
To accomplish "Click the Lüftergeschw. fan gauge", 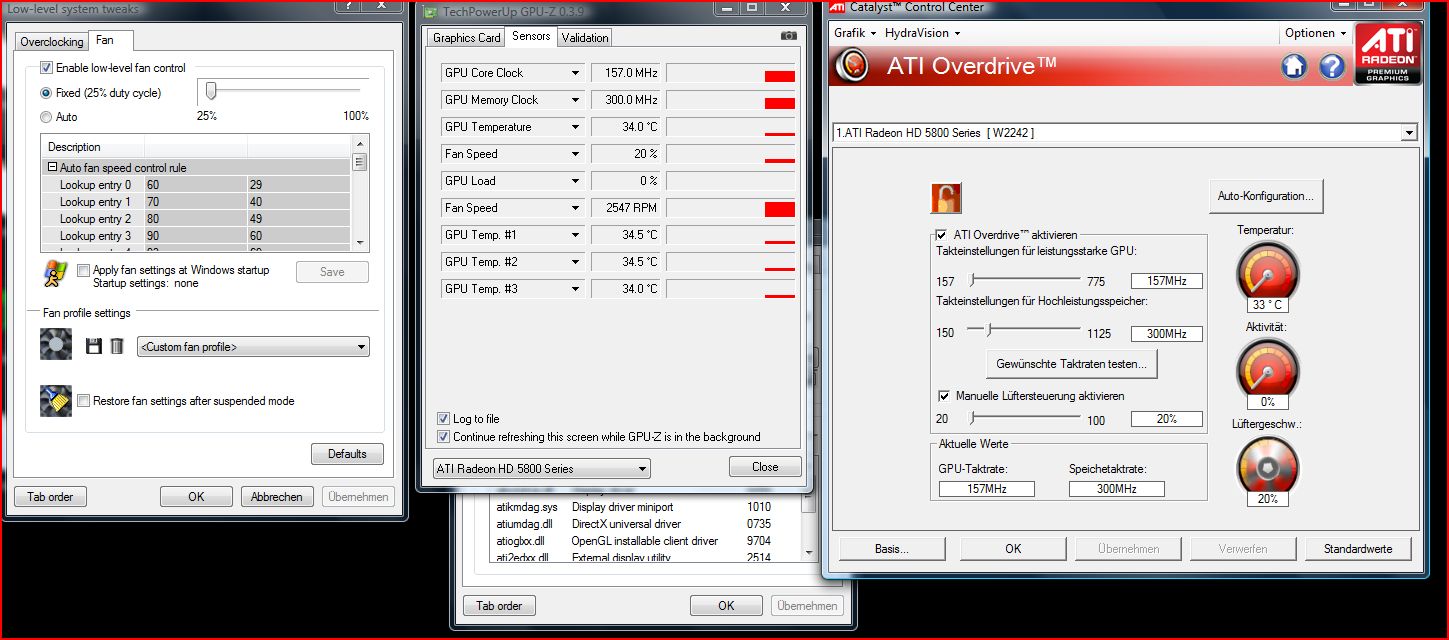I will pyautogui.click(x=1267, y=468).
